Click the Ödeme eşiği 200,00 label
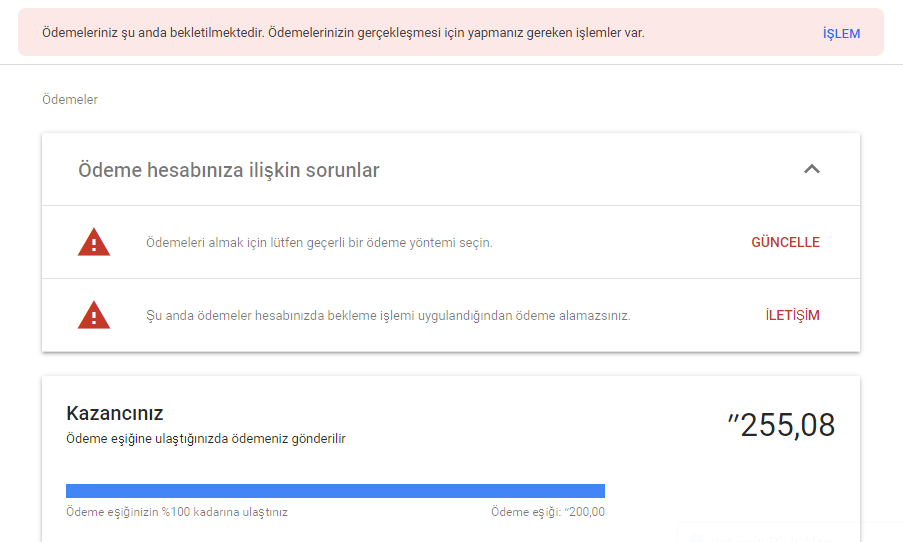Viewport: 903px width, 542px height. [548, 511]
